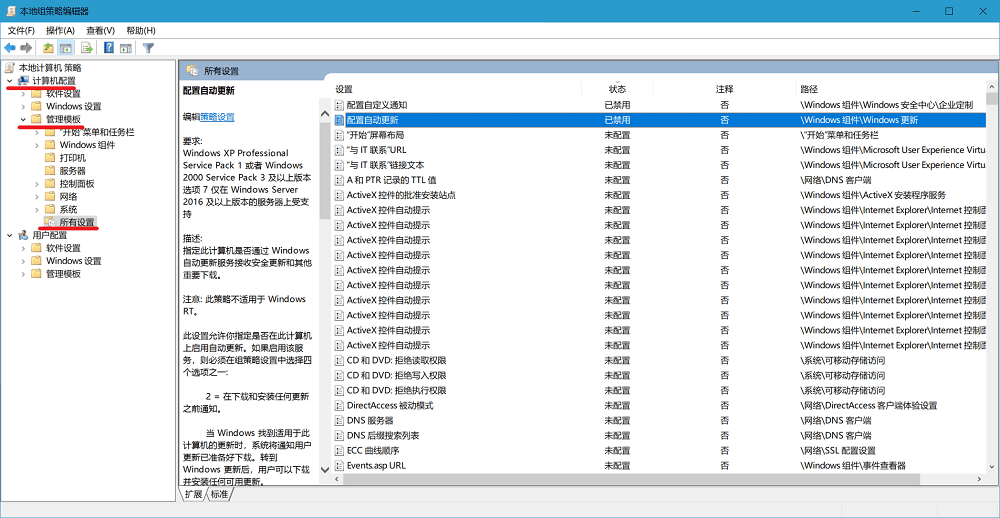This screenshot has height=518, width=1000.
Task: Click the policy icon of 配置自定义通知
Action: click(339, 105)
